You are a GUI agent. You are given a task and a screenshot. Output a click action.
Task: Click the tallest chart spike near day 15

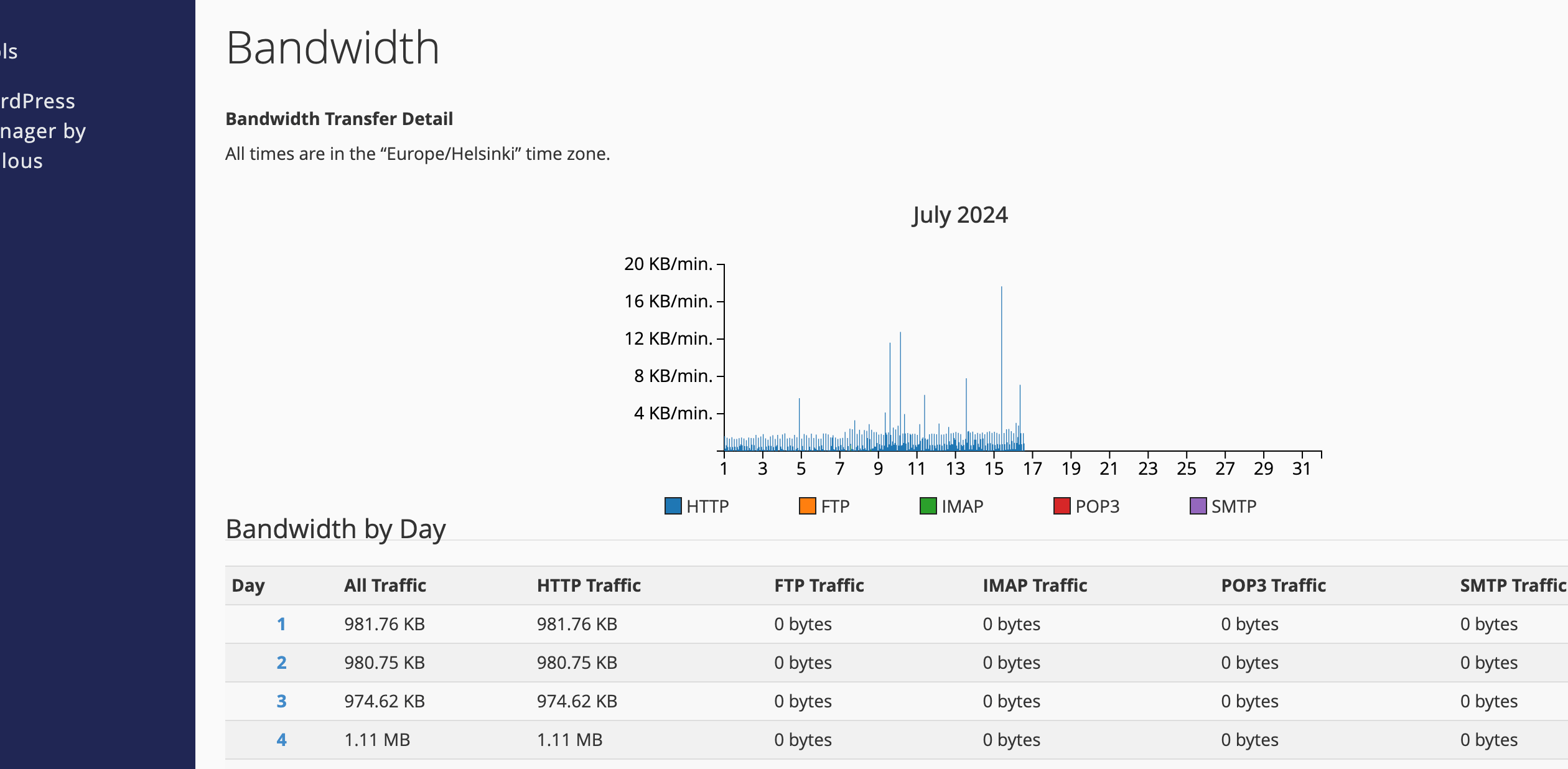click(x=1001, y=367)
